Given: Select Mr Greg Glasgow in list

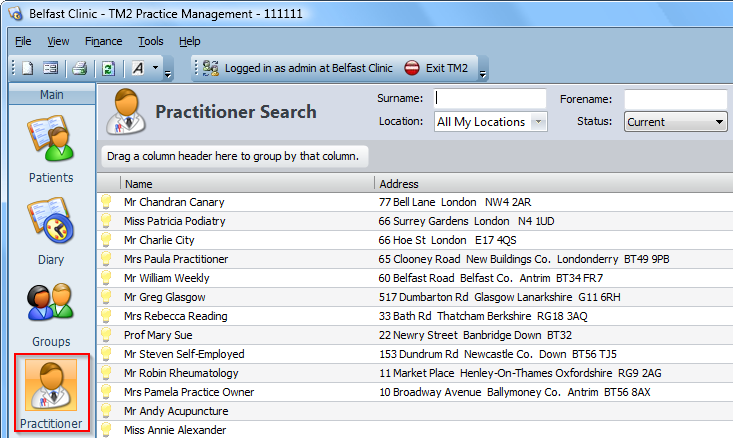Looking at the screenshot, I should click(165, 297).
